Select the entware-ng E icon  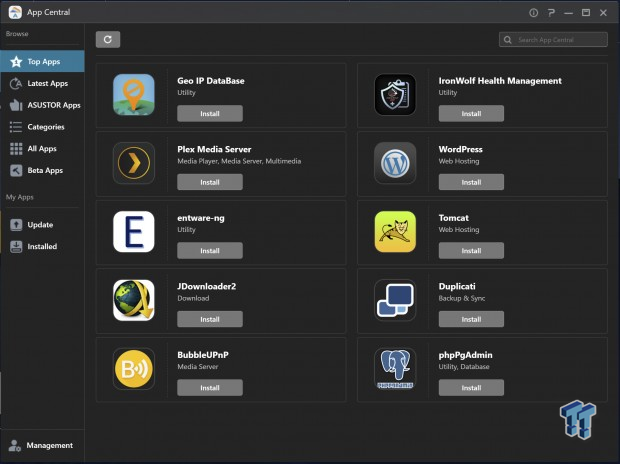(134, 231)
